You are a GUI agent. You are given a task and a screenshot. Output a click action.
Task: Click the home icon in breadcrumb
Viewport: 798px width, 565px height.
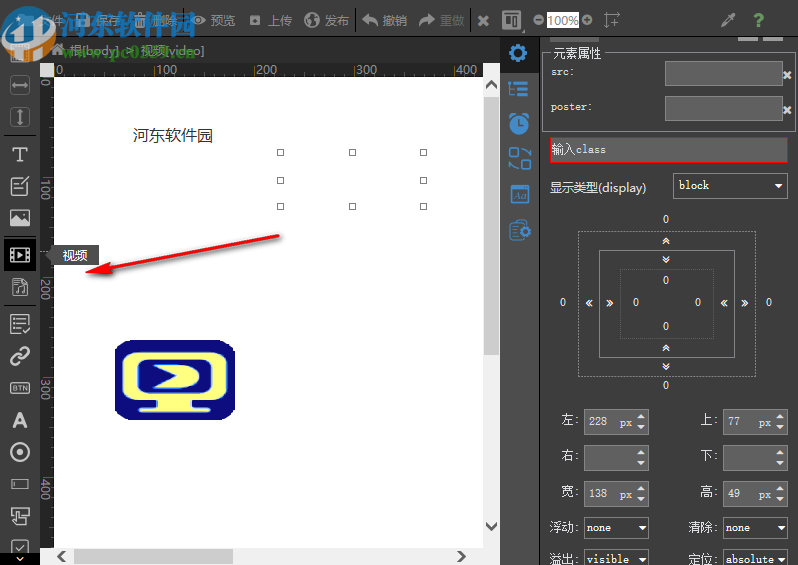click(58, 50)
